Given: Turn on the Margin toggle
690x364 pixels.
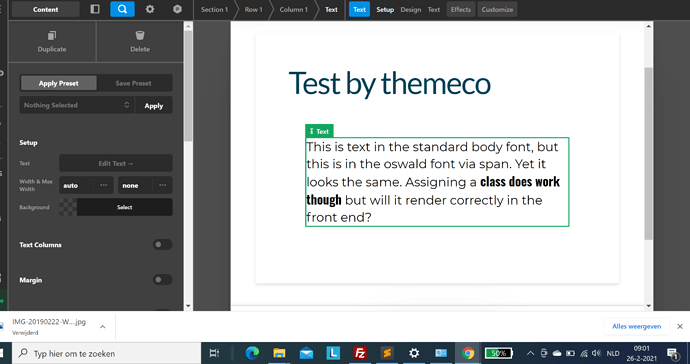Looking at the screenshot, I should [x=162, y=280].
